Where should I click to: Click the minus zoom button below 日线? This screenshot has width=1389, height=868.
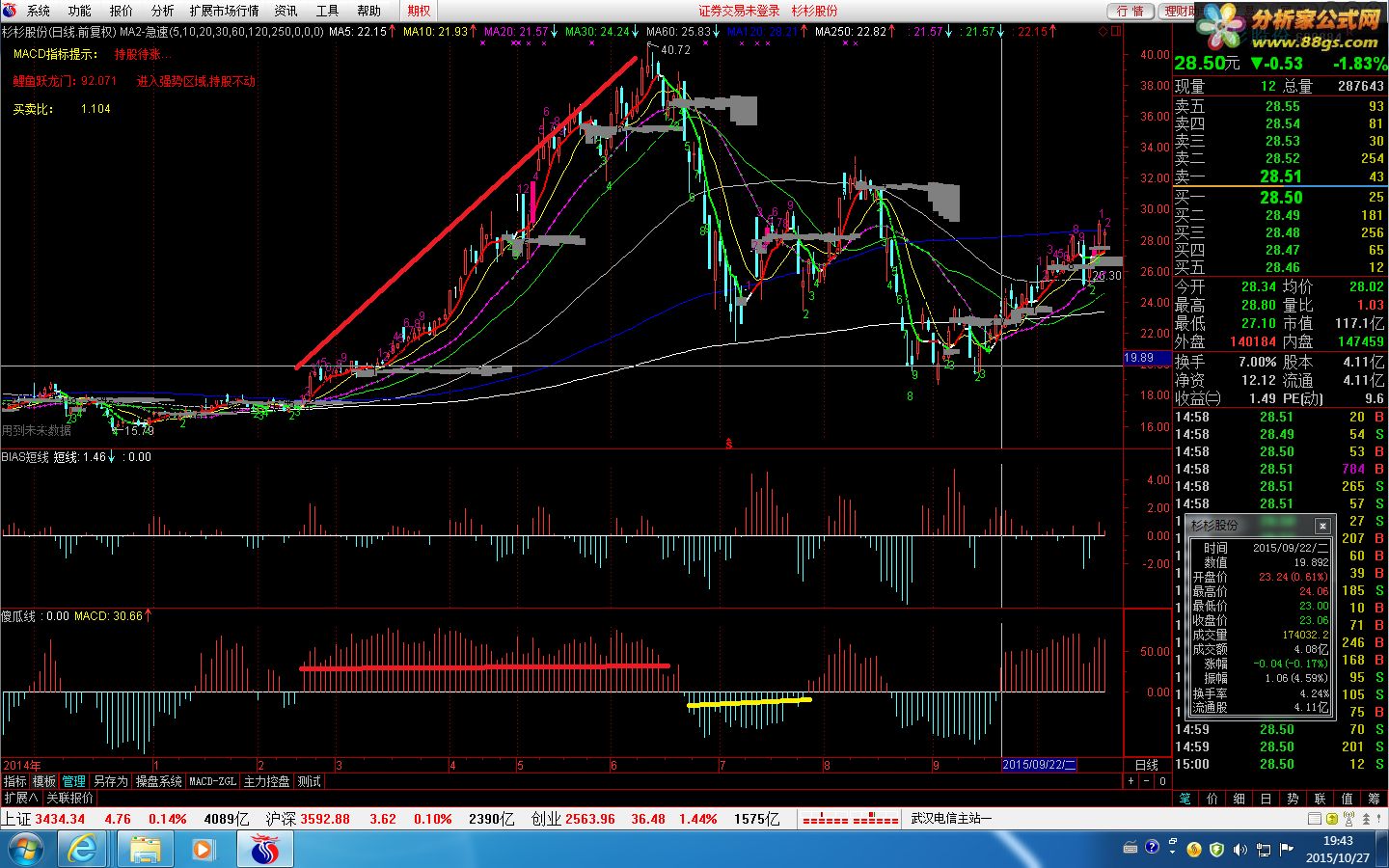click(1147, 781)
